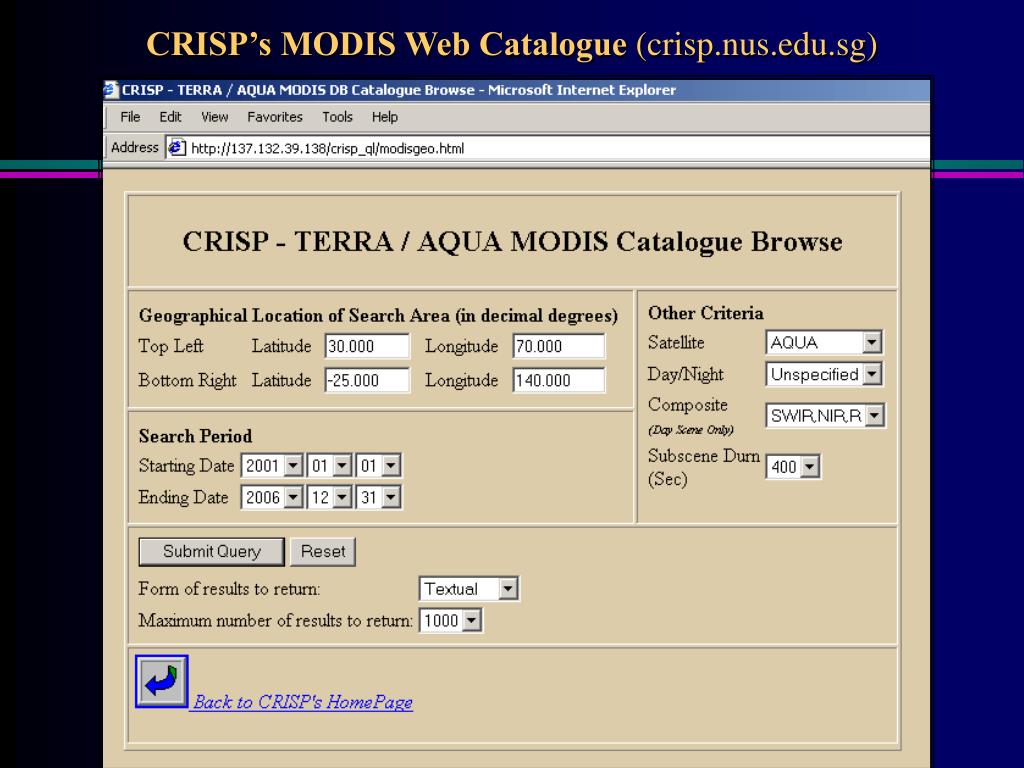The width and height of the screenshot is (1024, 768).
Task: Click the 'Composite' label
Action: pyautogui.click(x=688, y=405)
